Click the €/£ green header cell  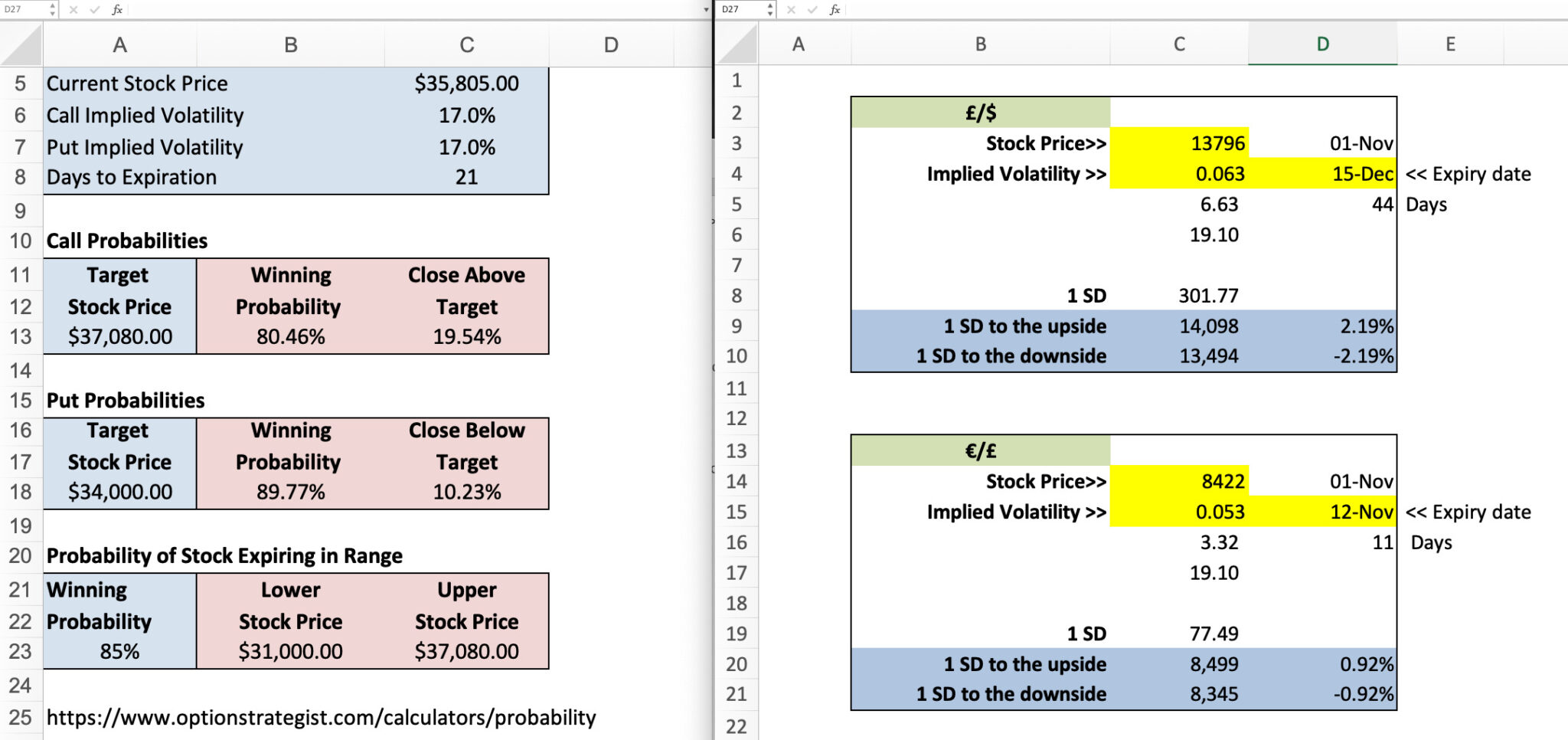[980, 450]
